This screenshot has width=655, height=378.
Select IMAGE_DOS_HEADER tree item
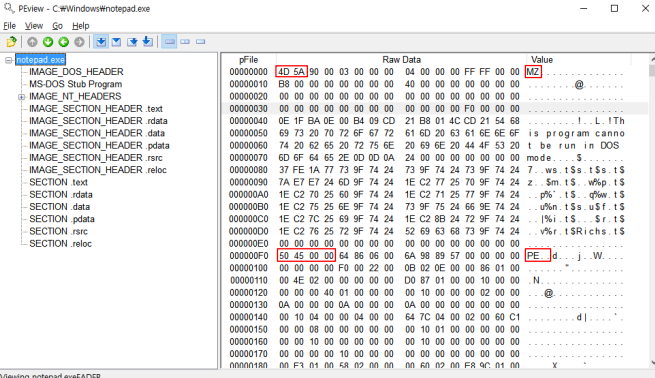click(76, 72)
